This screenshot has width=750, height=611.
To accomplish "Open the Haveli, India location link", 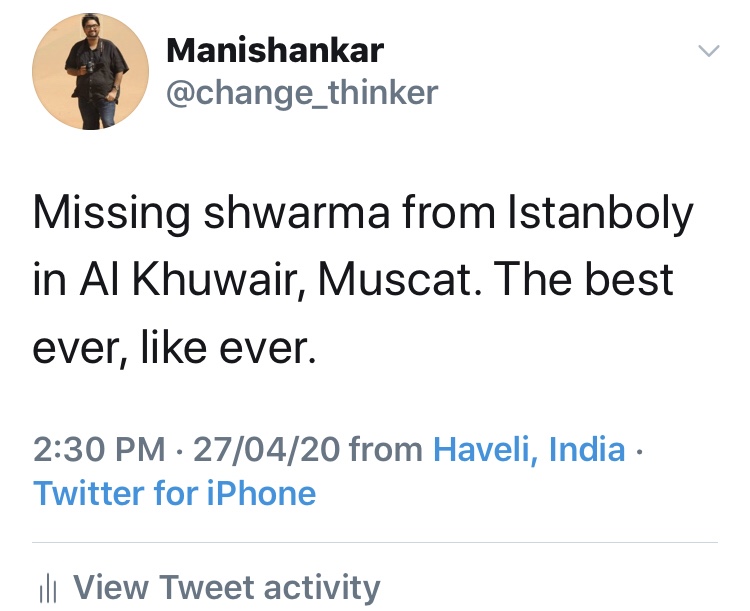I will pos(529,449).
